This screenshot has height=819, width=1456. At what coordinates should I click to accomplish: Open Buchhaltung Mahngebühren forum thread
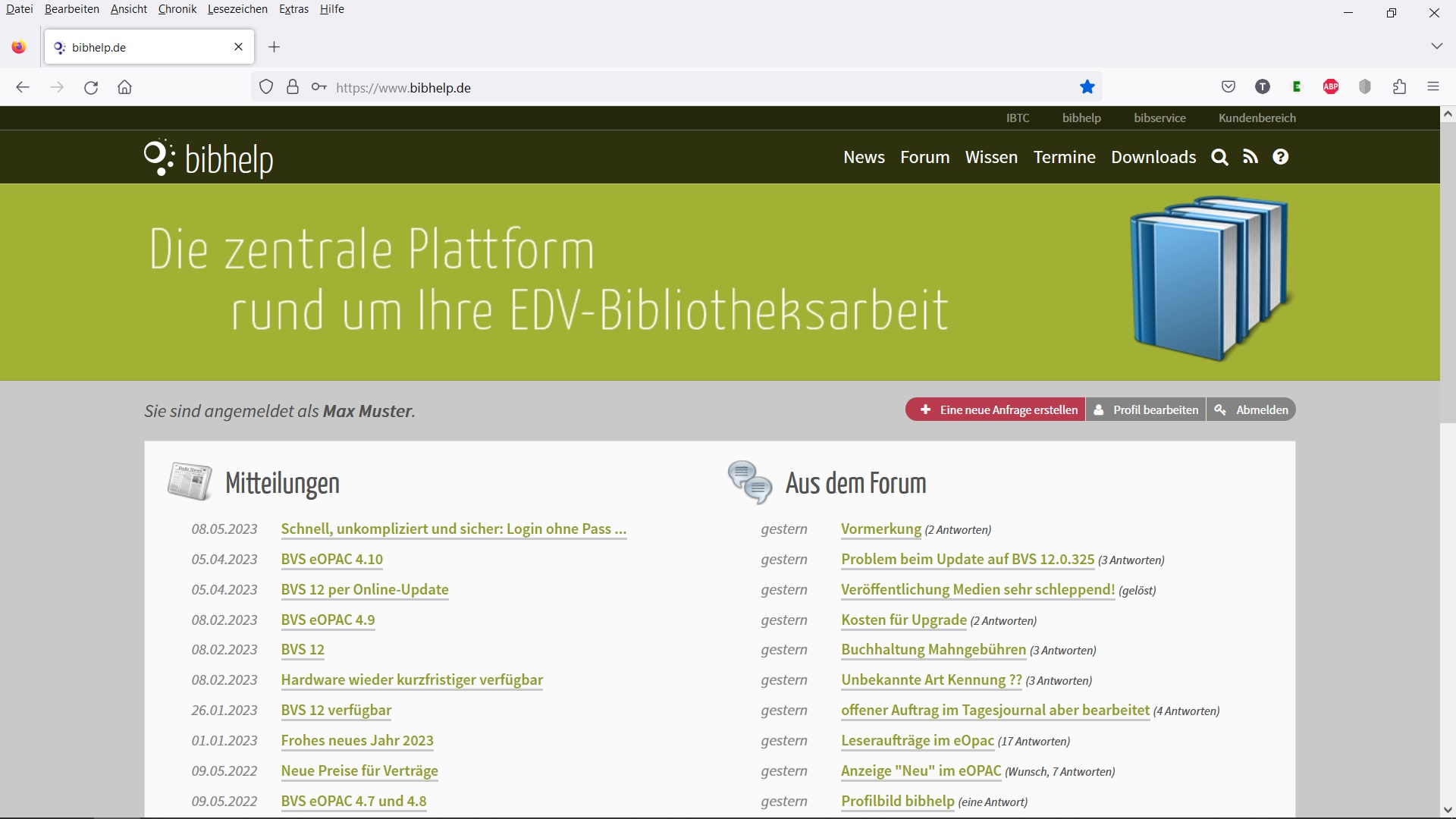[934, 650]
